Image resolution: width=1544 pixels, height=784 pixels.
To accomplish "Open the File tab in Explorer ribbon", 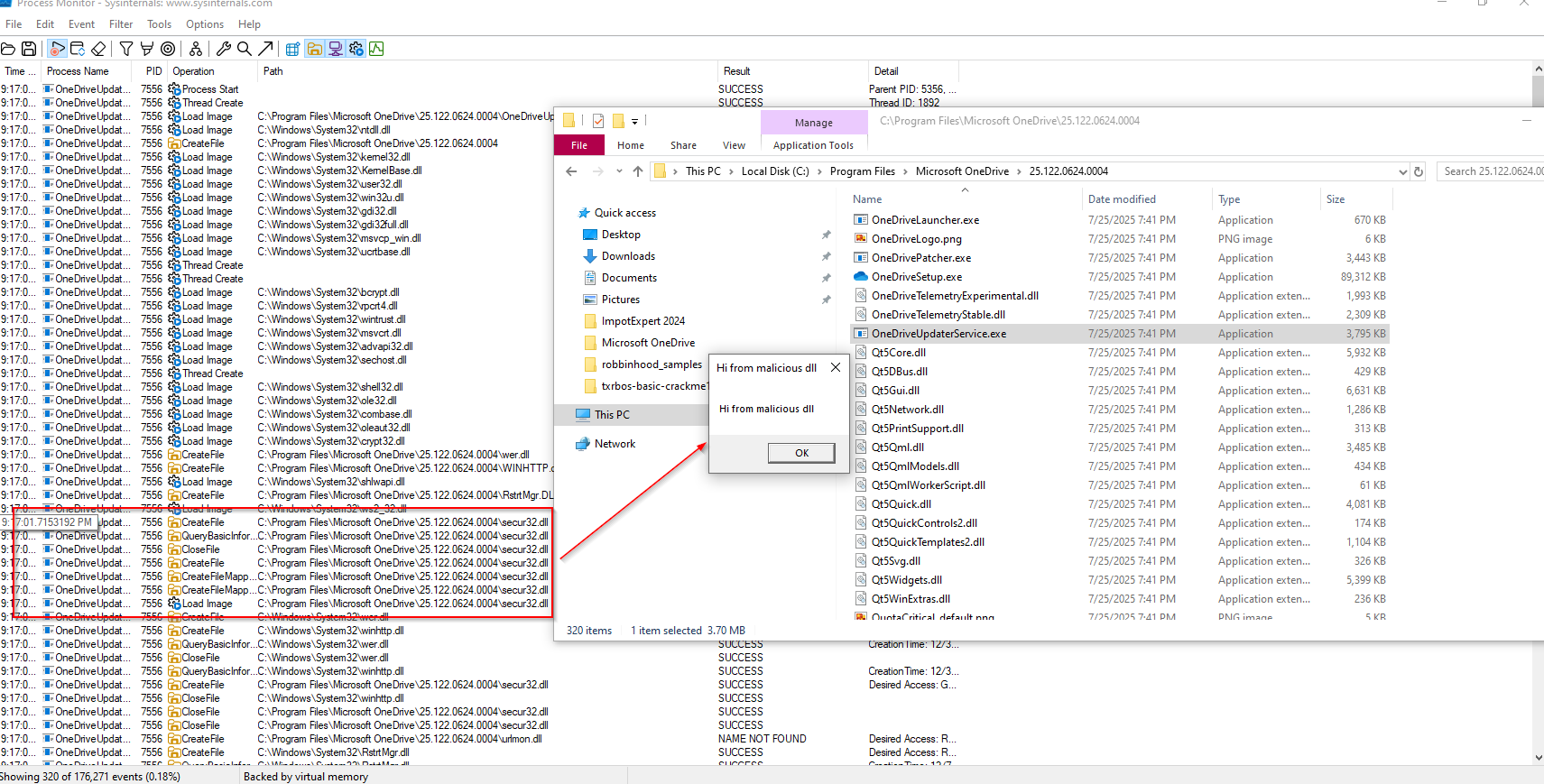I will (x=579, y=145).
